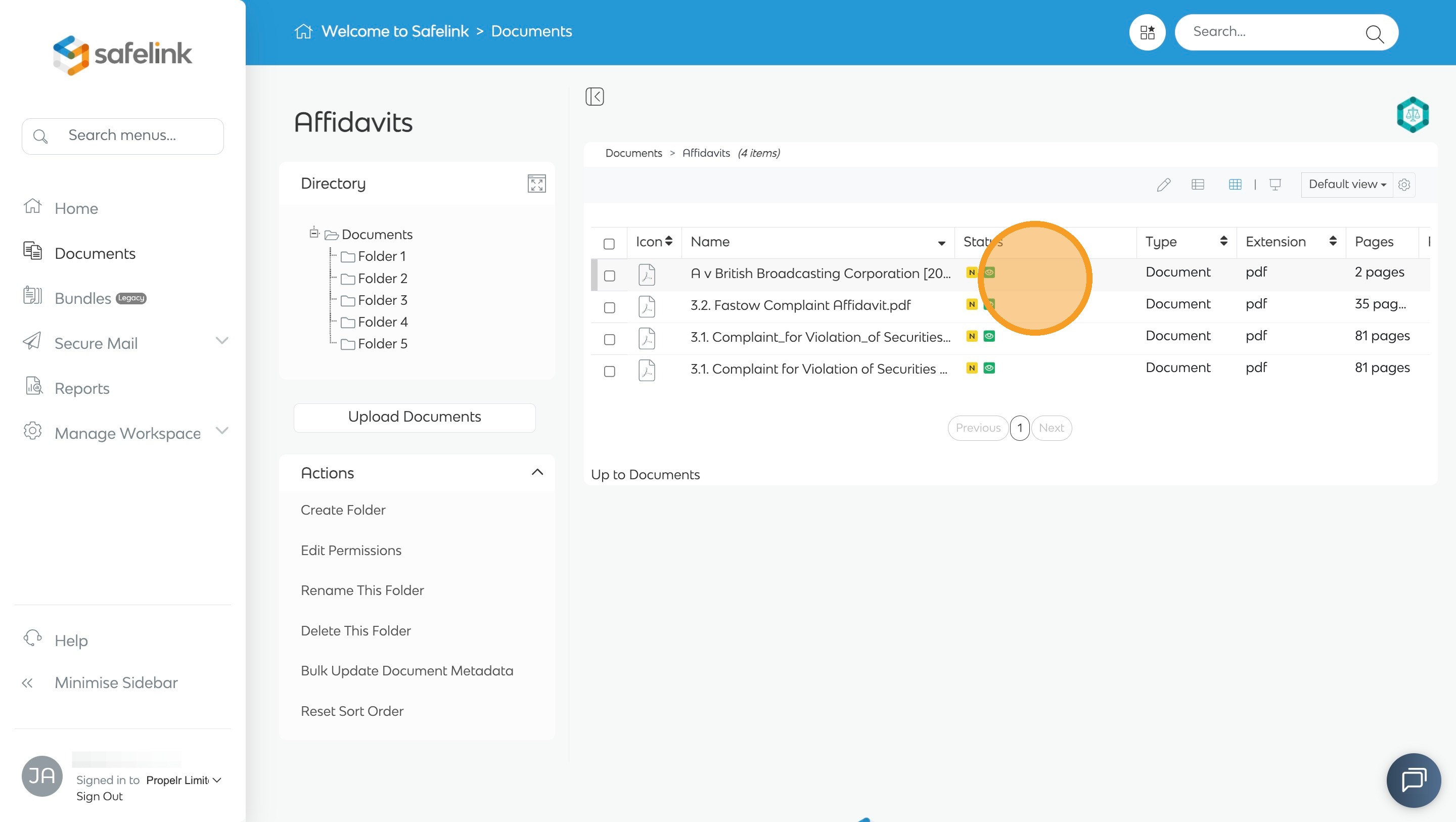Image resolution: width=1456 pixels, height=822 pixels.
Task: Tick the select-all checkbox in table header
Action: pyautogui.click(x=609, y=244)
